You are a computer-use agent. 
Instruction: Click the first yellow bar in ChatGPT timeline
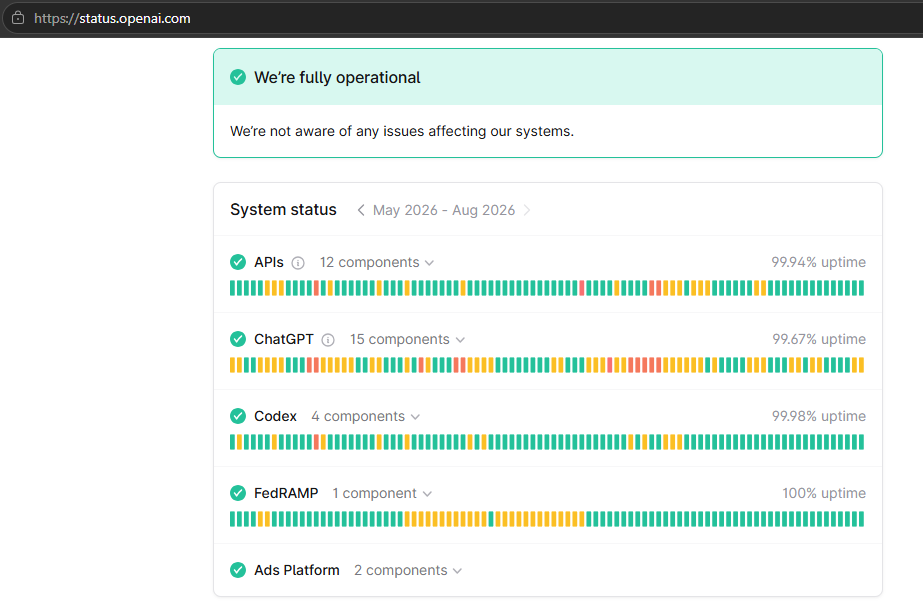point(233,365)
